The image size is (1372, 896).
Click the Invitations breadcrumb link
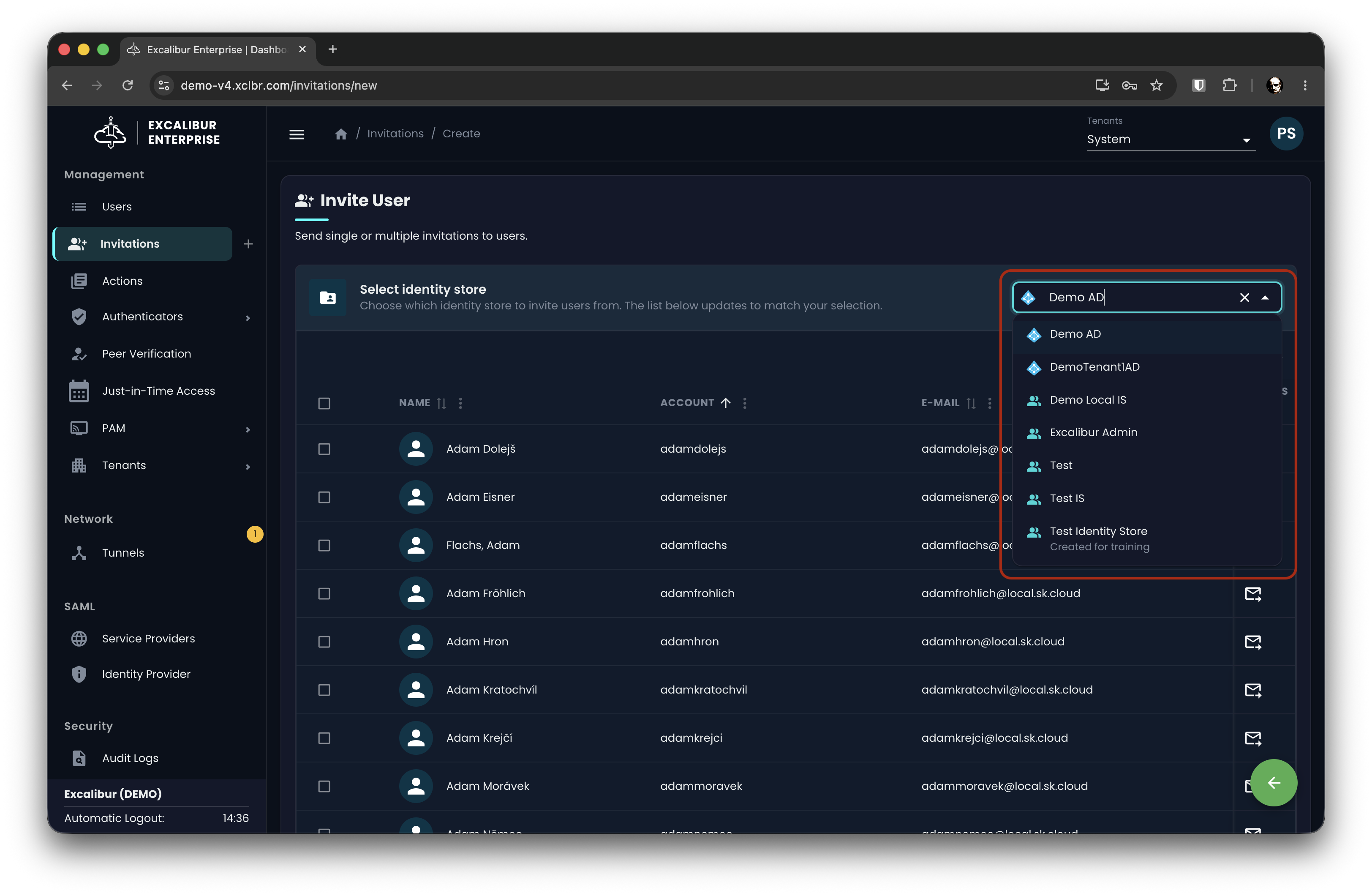pos(395,134)
